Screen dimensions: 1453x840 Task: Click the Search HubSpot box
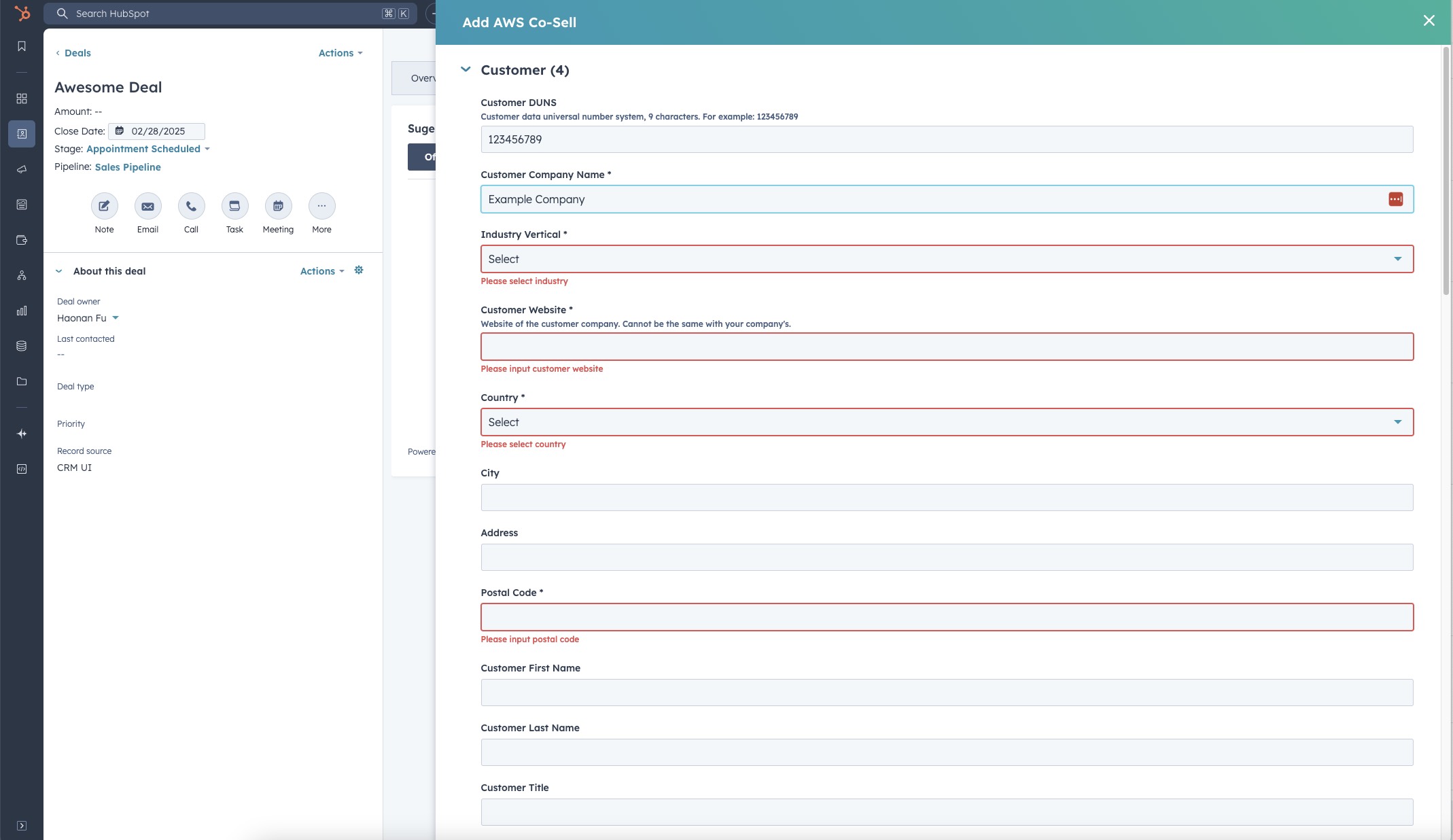click(x=224, y=14)
